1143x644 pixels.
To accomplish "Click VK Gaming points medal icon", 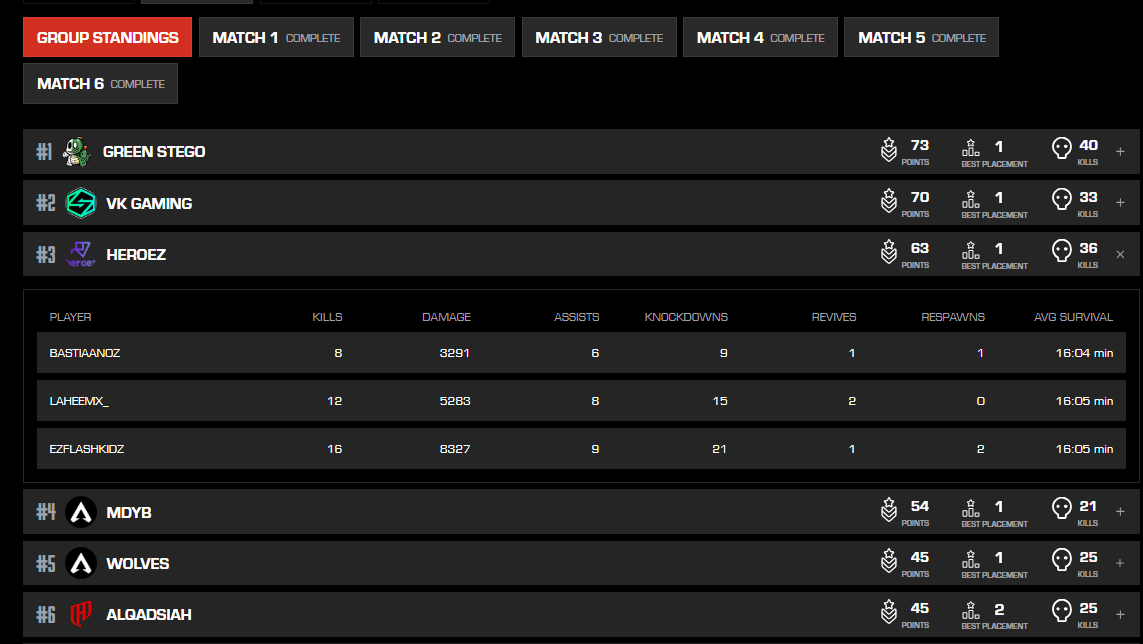I will (889, 201).
